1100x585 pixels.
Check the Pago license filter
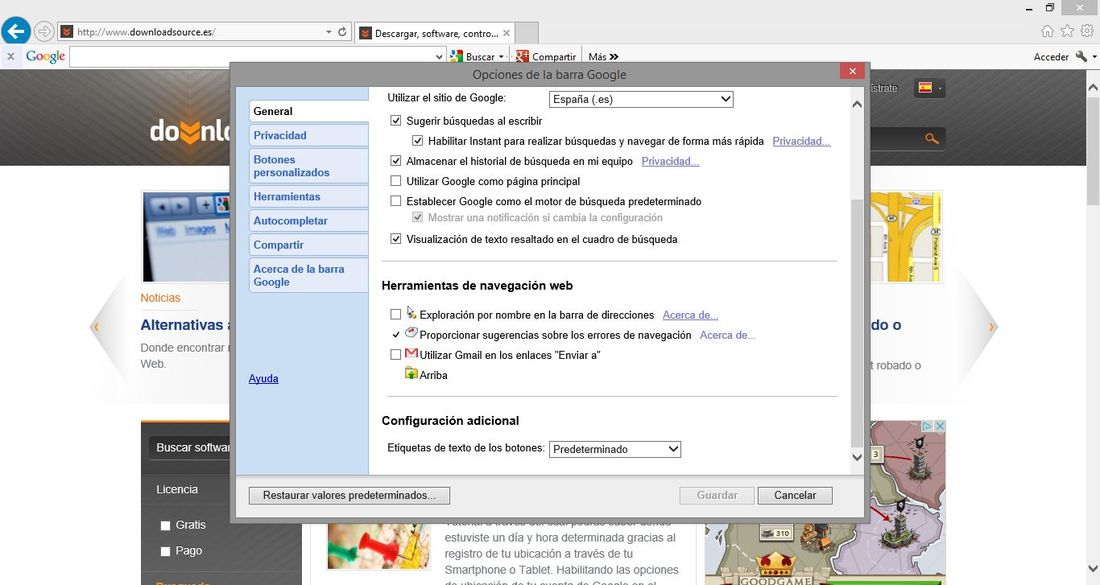point(166,551)
